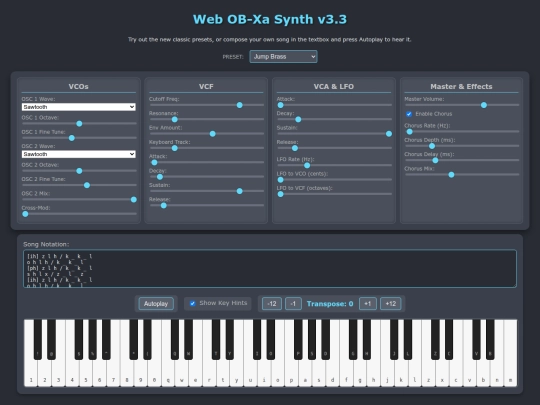Play the white piano key labeled 9
Viewport: 540px width, 405px height.
click(x=140, y=374)
